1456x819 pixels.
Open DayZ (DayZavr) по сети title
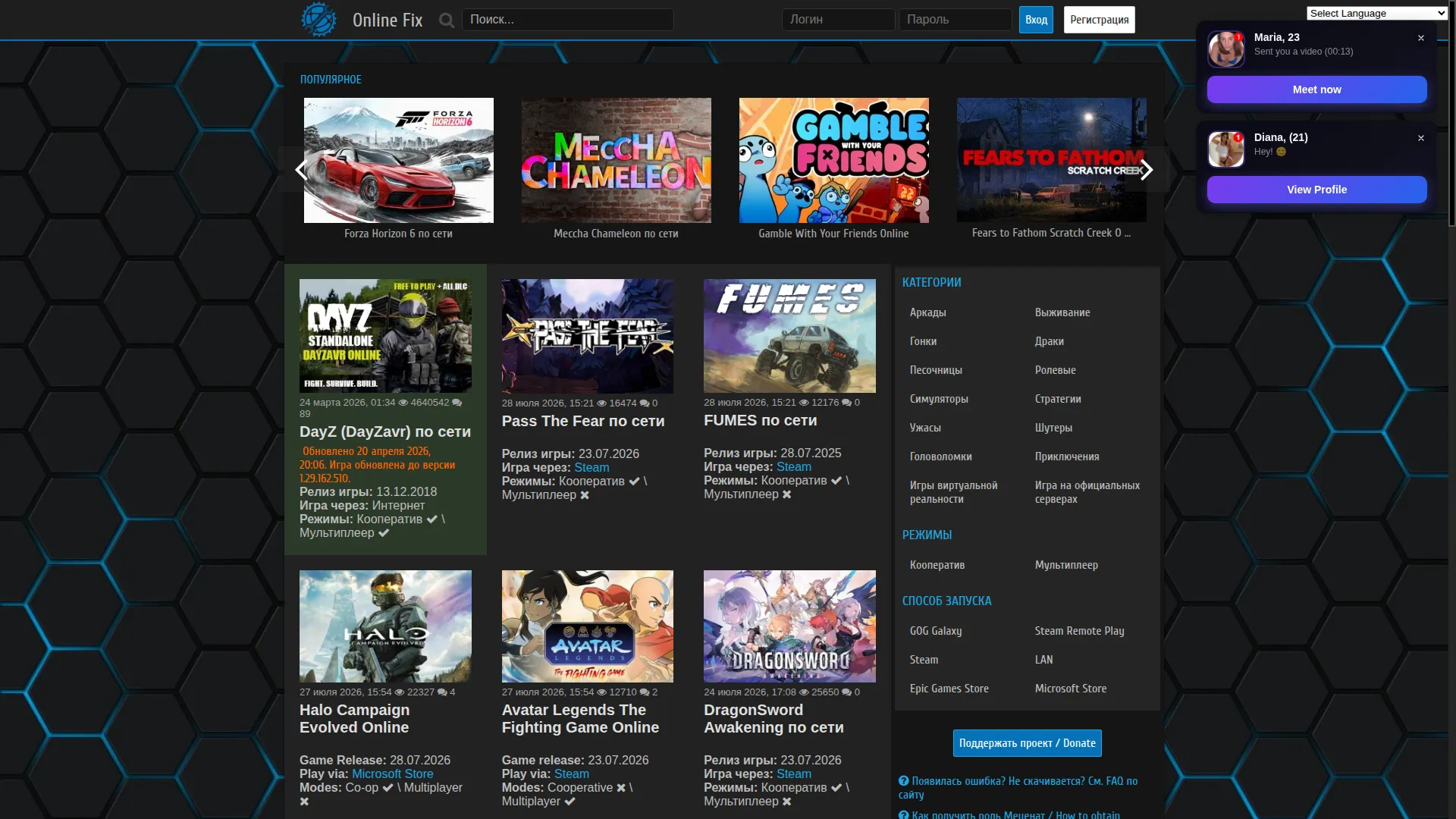[x=385, y=431]
